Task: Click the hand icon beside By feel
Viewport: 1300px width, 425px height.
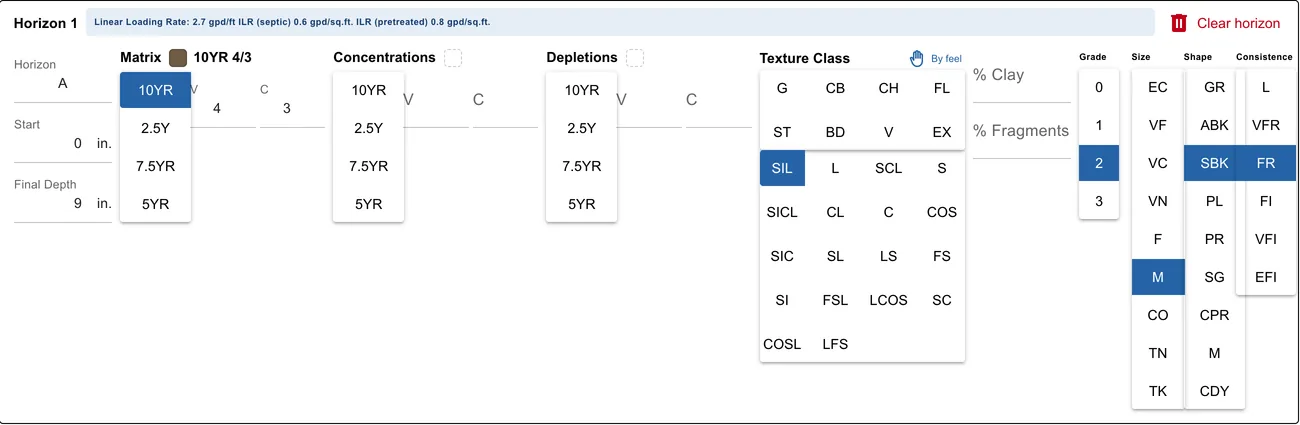Action: [x=917, y=58]
